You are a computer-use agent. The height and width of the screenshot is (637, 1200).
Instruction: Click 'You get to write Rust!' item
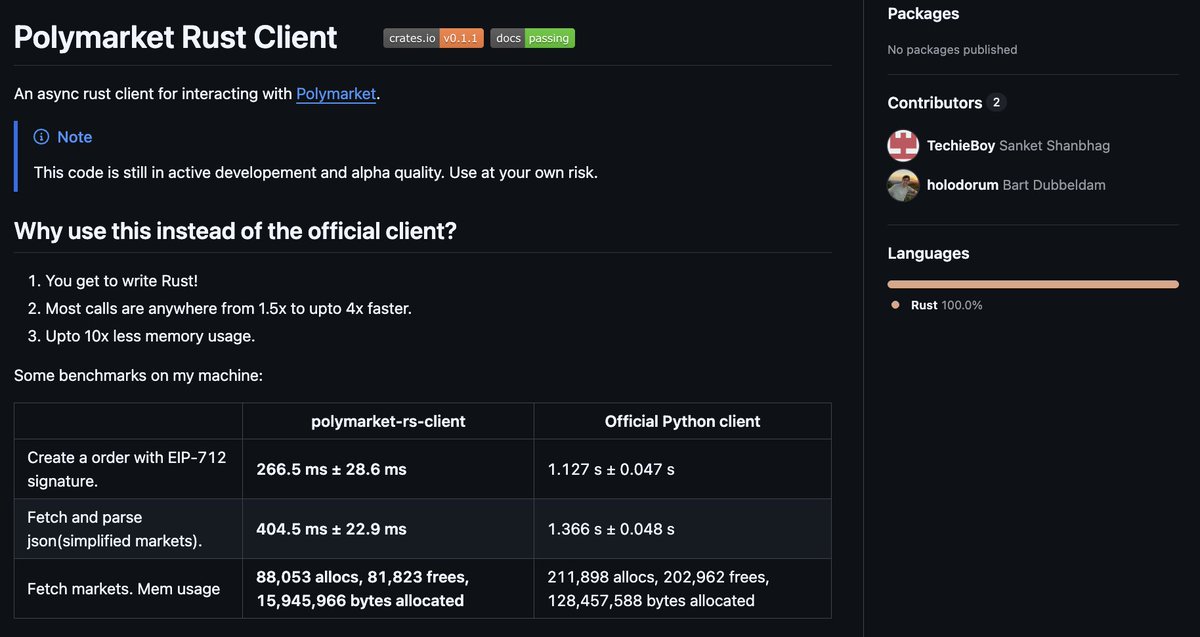(121, 282)
